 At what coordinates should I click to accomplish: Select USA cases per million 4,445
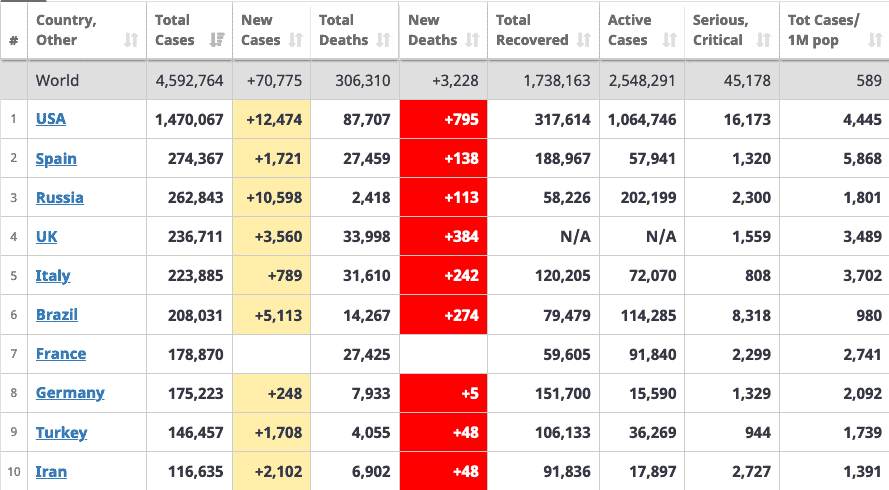[x=862, y=120]
